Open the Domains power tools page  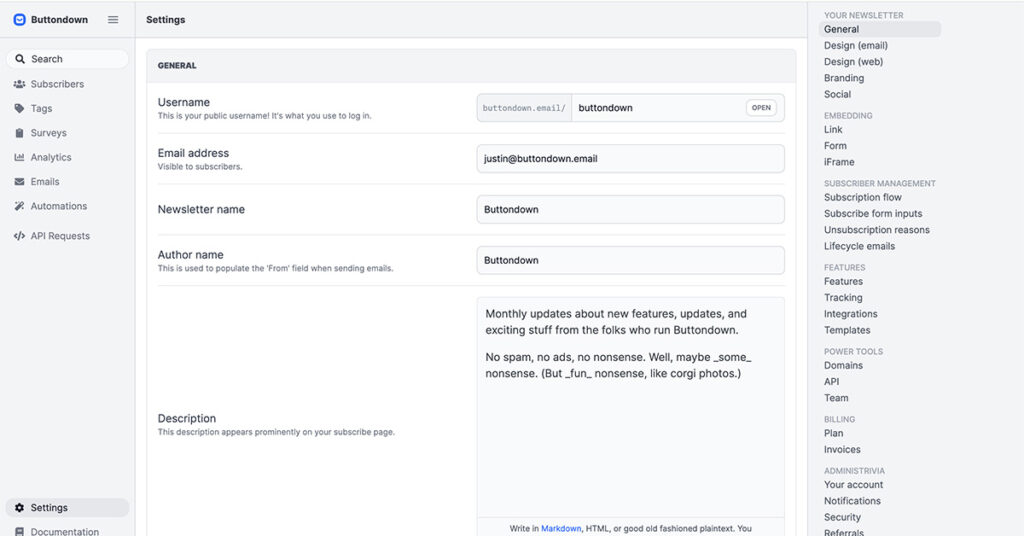pyautogui.click(x=843, y=366)
